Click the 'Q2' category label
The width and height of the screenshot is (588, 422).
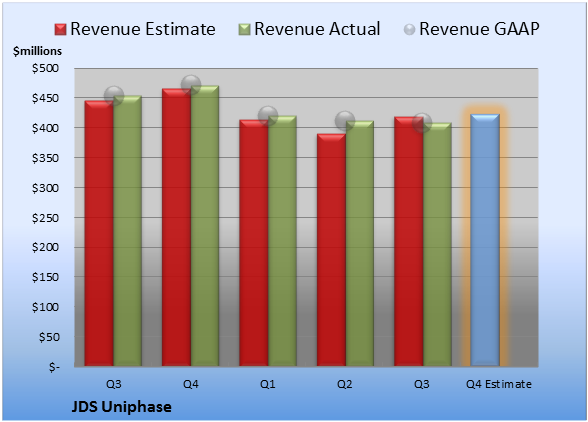tap(345, 384)
